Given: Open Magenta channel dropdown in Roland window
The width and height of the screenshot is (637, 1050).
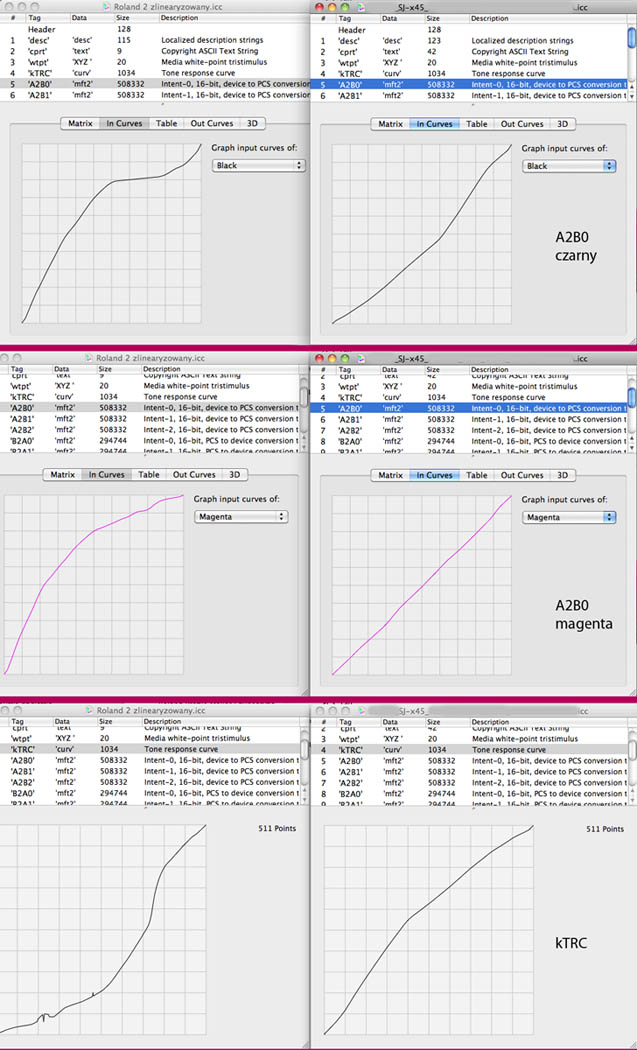Looking at the screenshot, I should pos(241,516).
